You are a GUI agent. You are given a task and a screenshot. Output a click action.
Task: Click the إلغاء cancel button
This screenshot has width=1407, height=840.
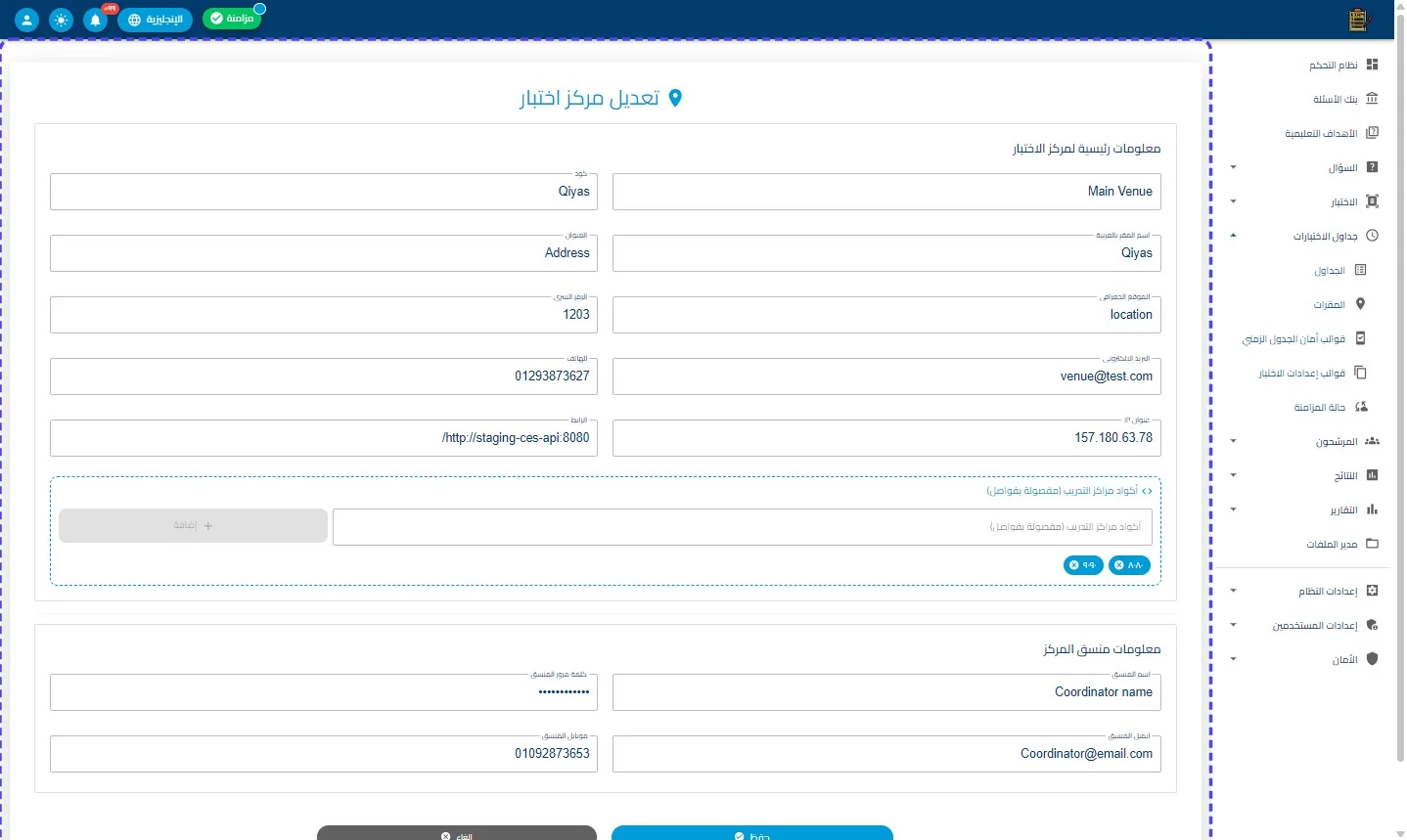tap(457, 833)
